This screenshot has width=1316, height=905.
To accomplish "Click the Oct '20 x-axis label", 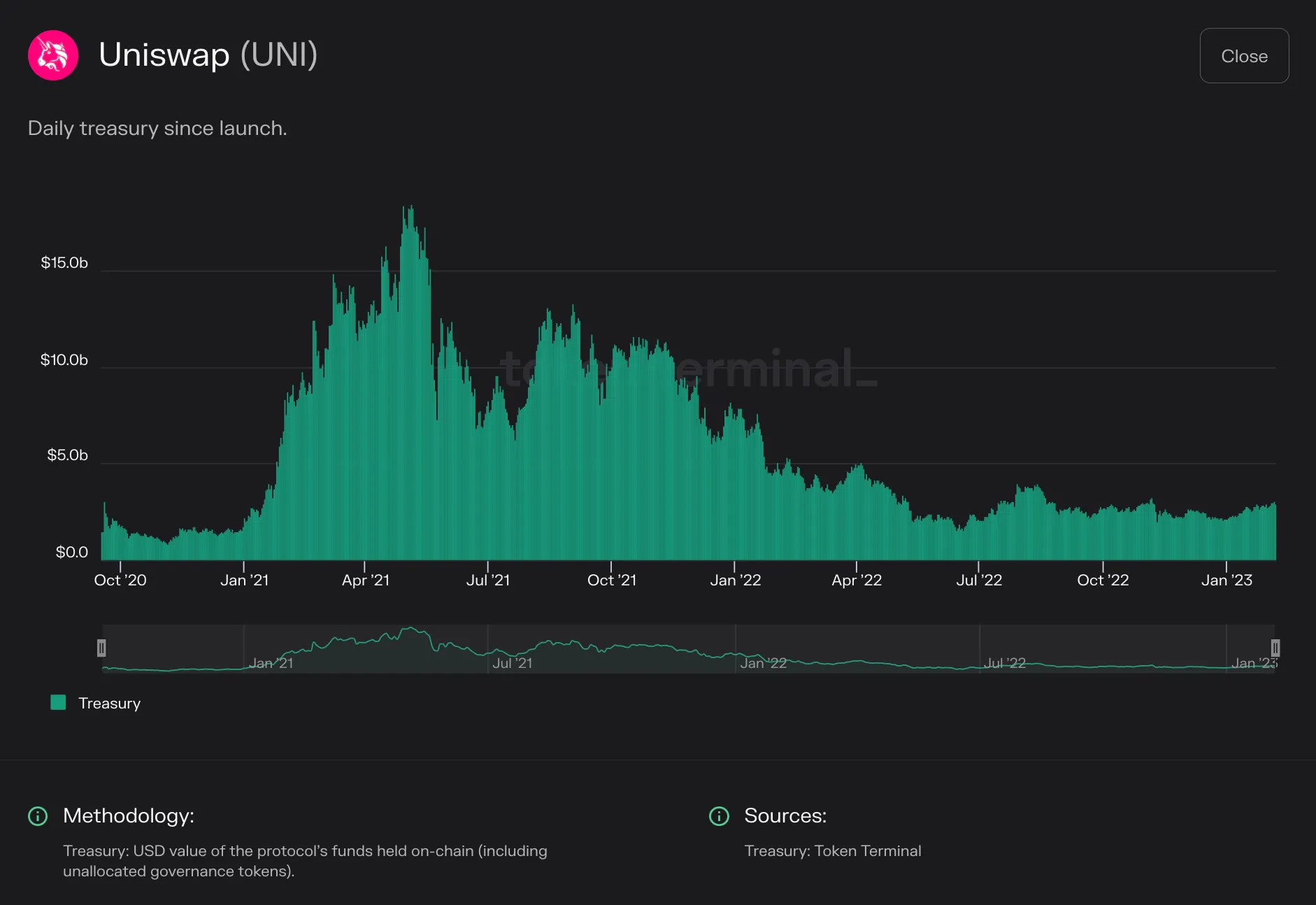I will click(x=120, y=580).
